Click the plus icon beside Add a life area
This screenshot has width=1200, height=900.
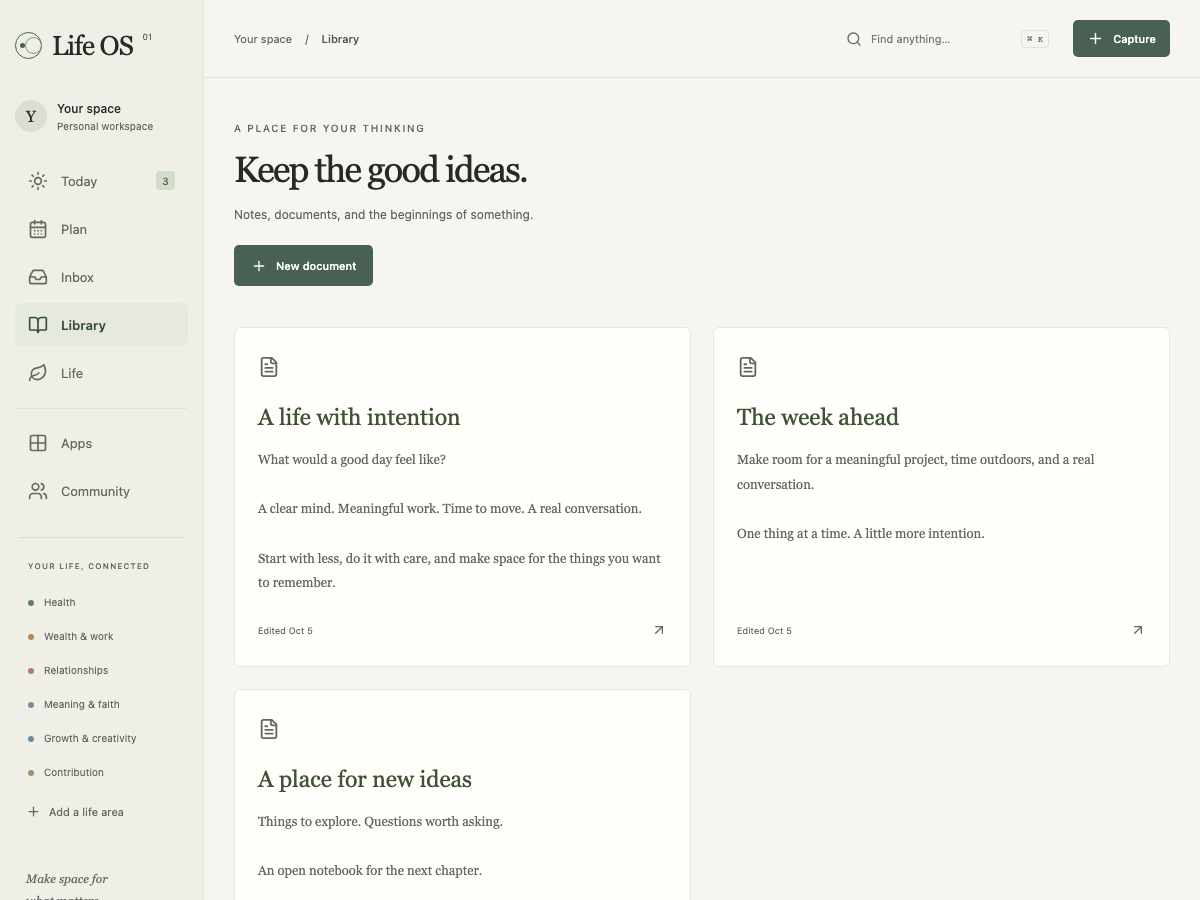(33, 812)
